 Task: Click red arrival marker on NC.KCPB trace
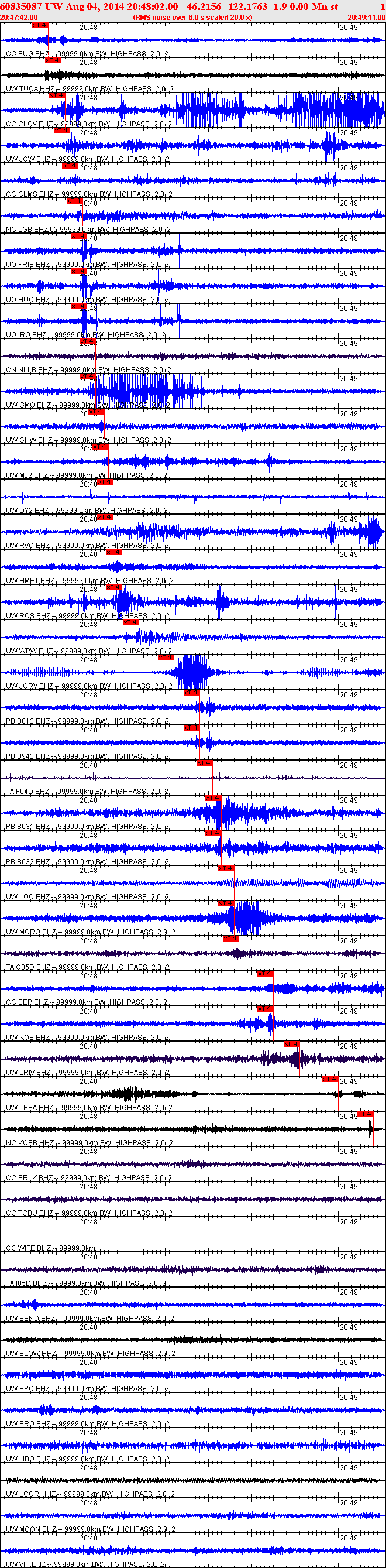point(365,1115)
